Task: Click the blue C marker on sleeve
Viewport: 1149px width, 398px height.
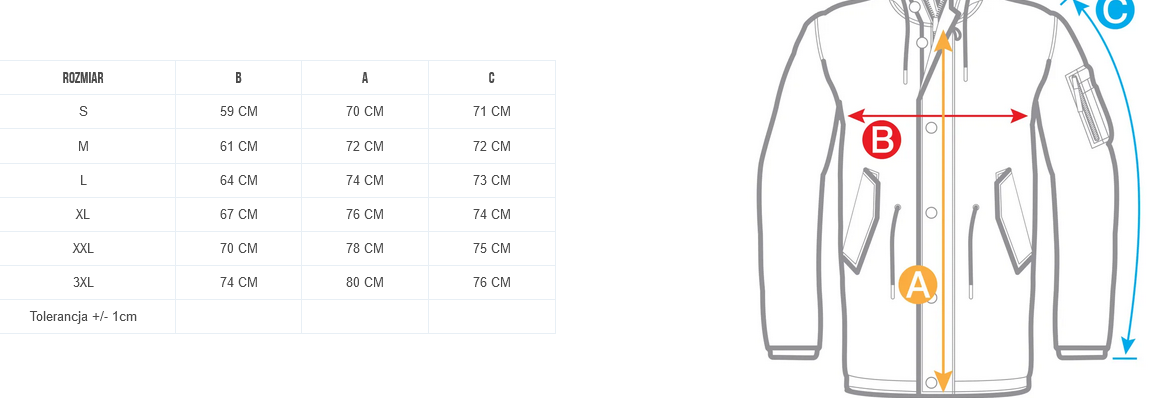Action: coord(1115,12)
